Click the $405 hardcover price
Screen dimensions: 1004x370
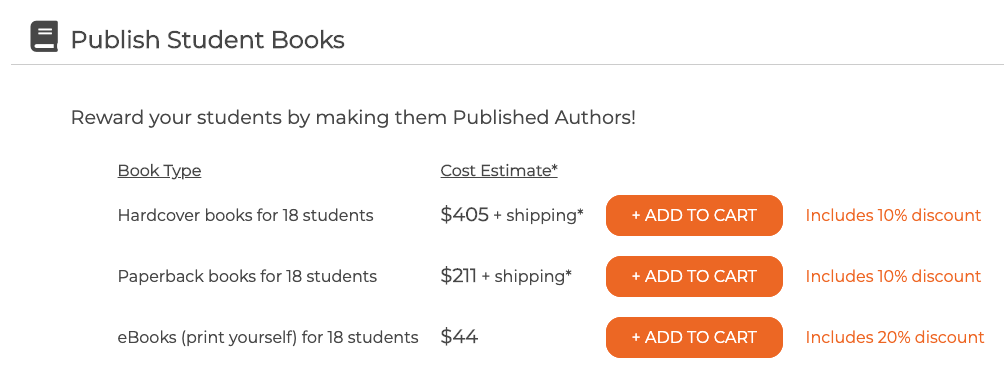click(x=464, y=215)
